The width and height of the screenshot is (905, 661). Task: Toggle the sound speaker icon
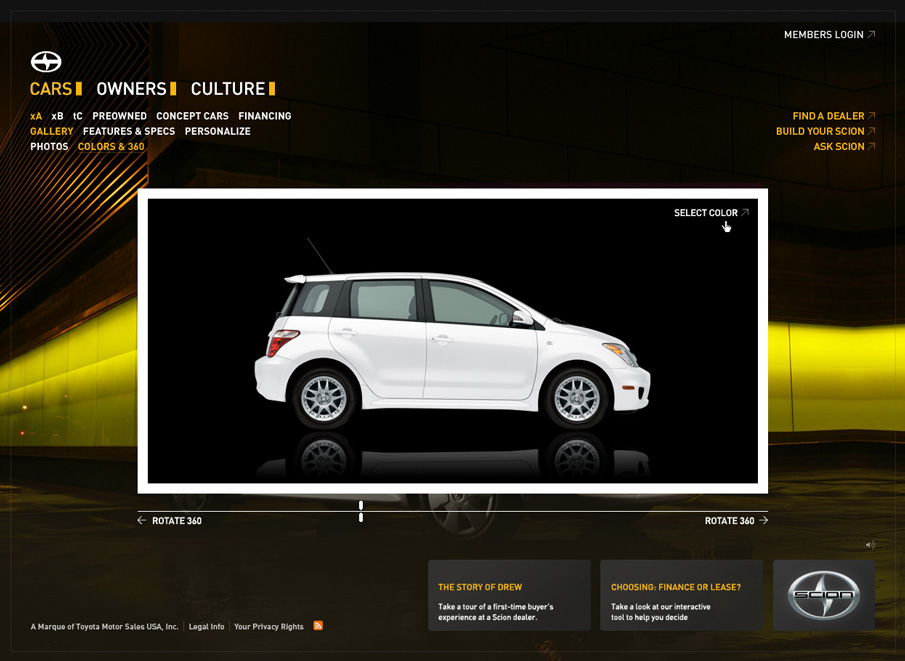(x=870, y=544)
